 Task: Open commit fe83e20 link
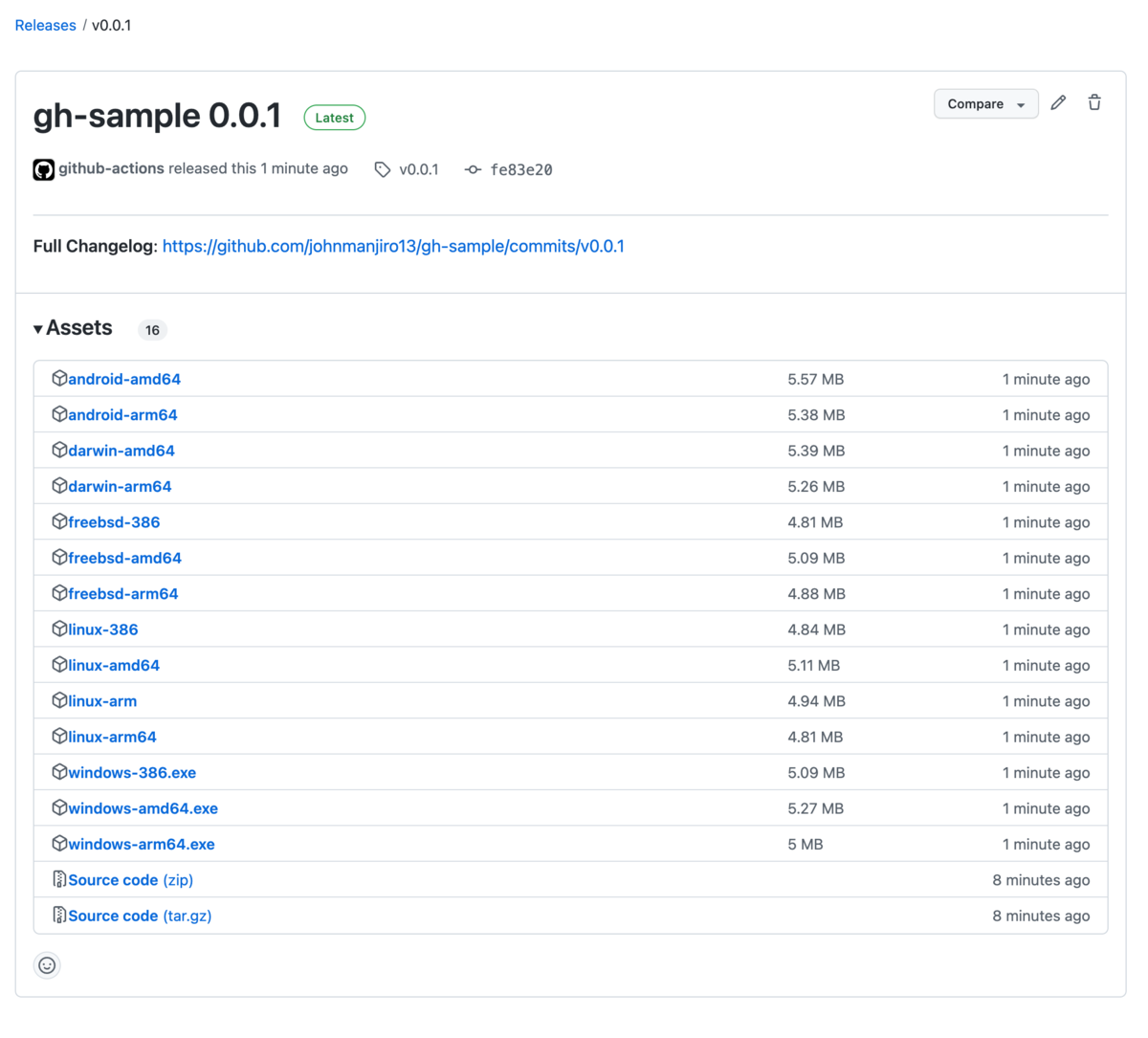[521, 169]
